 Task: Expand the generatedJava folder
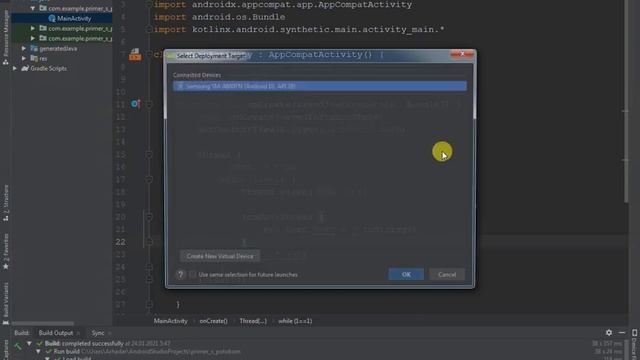point(24,49)
